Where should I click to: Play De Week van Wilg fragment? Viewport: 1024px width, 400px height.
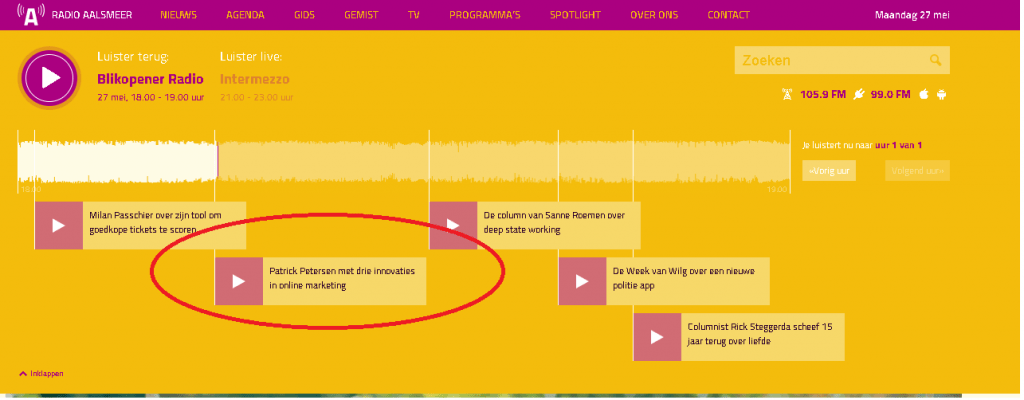pyautogui.click(x=582, y=281)
